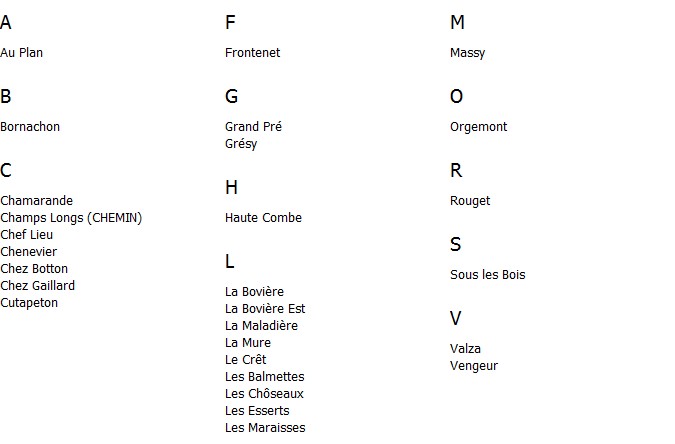Select La Bovière Est entry
The width and height of the screenshot is (675, 444).
tap(265, 309)
